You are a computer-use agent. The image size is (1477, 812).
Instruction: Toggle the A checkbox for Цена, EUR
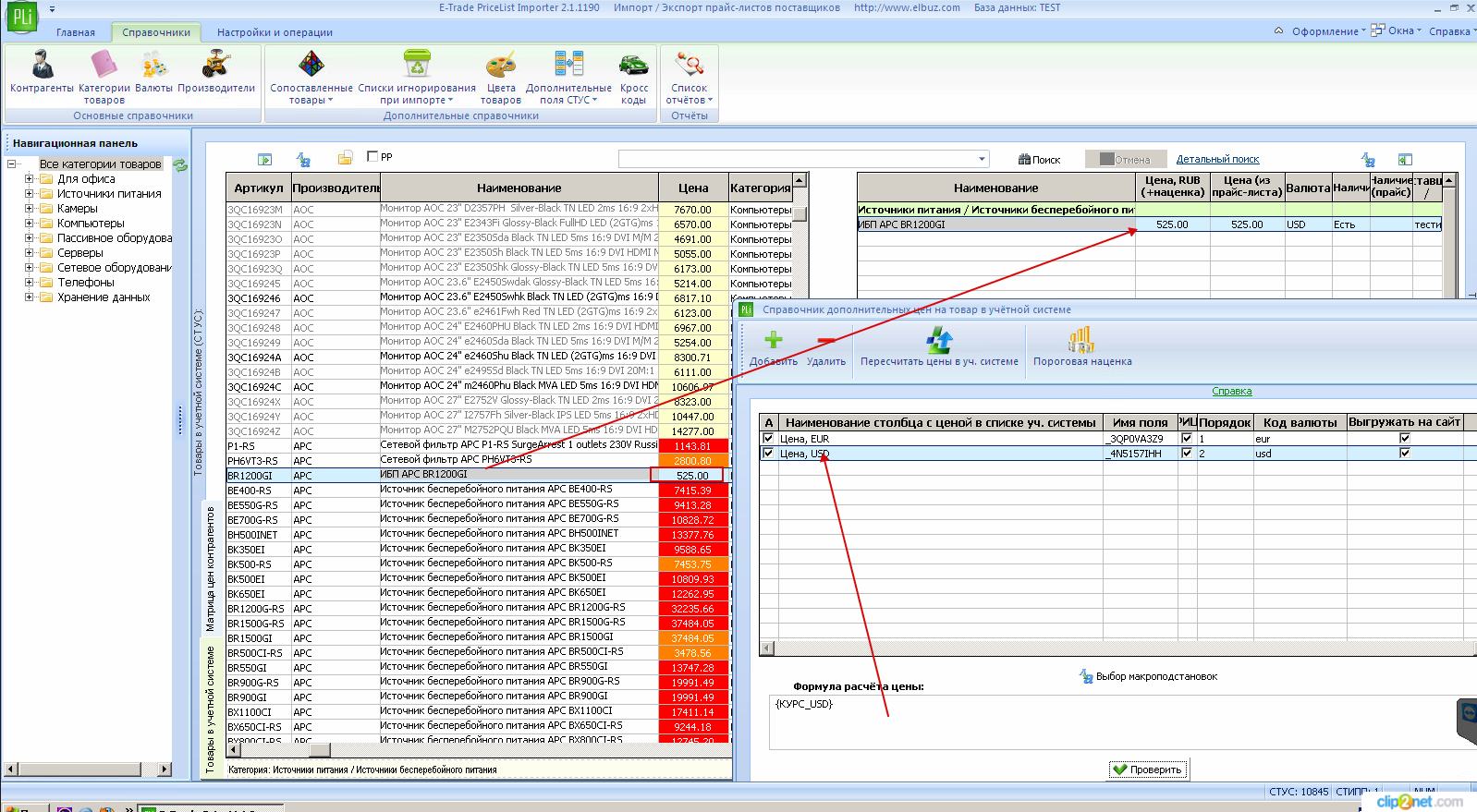(768, 439)
